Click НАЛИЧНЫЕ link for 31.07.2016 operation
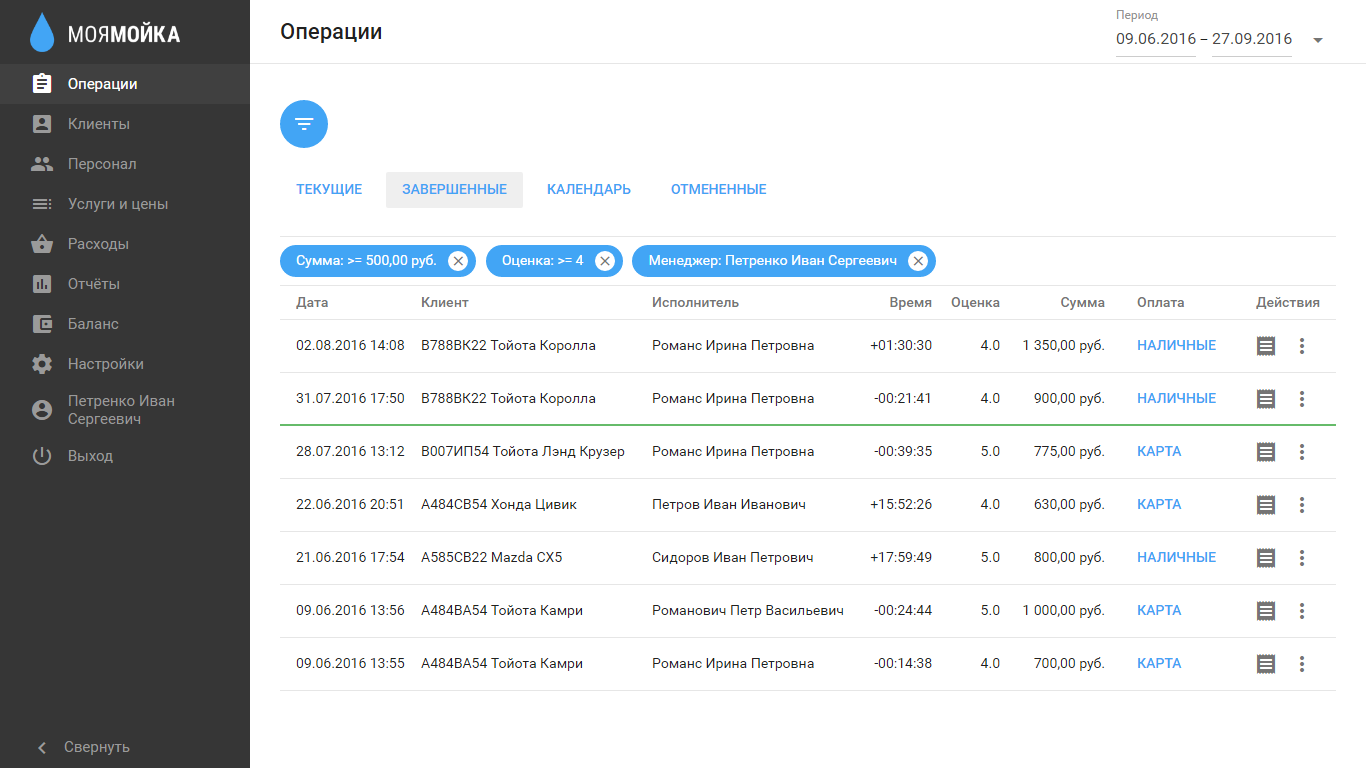Image resolution: width=1366 pixels, height=768 pixels. click(x=1176, y=398)
